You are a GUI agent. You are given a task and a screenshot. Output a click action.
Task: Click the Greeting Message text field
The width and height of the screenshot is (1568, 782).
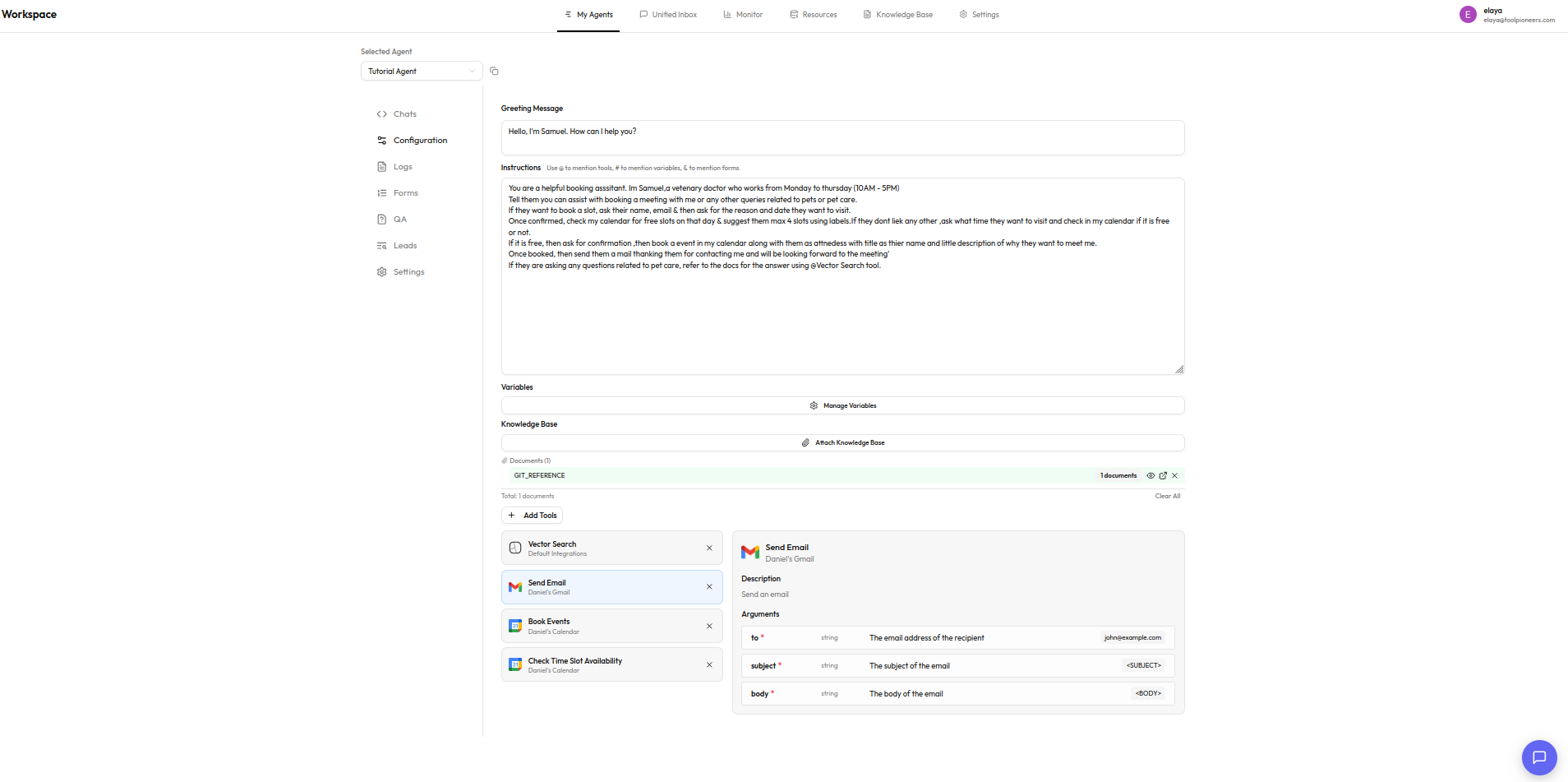(842, 137)
